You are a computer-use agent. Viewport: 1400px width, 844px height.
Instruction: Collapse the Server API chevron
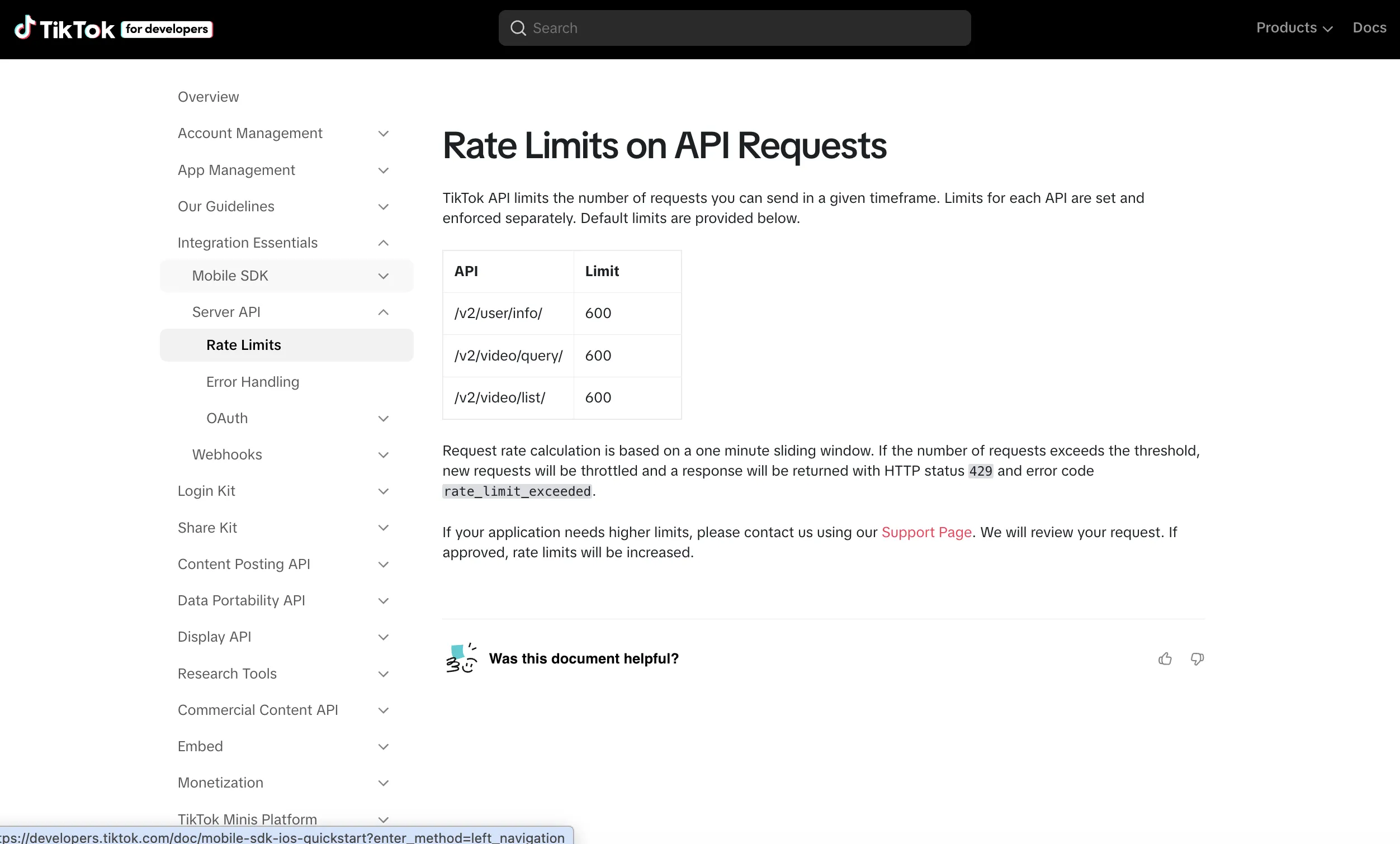(384, 312)
